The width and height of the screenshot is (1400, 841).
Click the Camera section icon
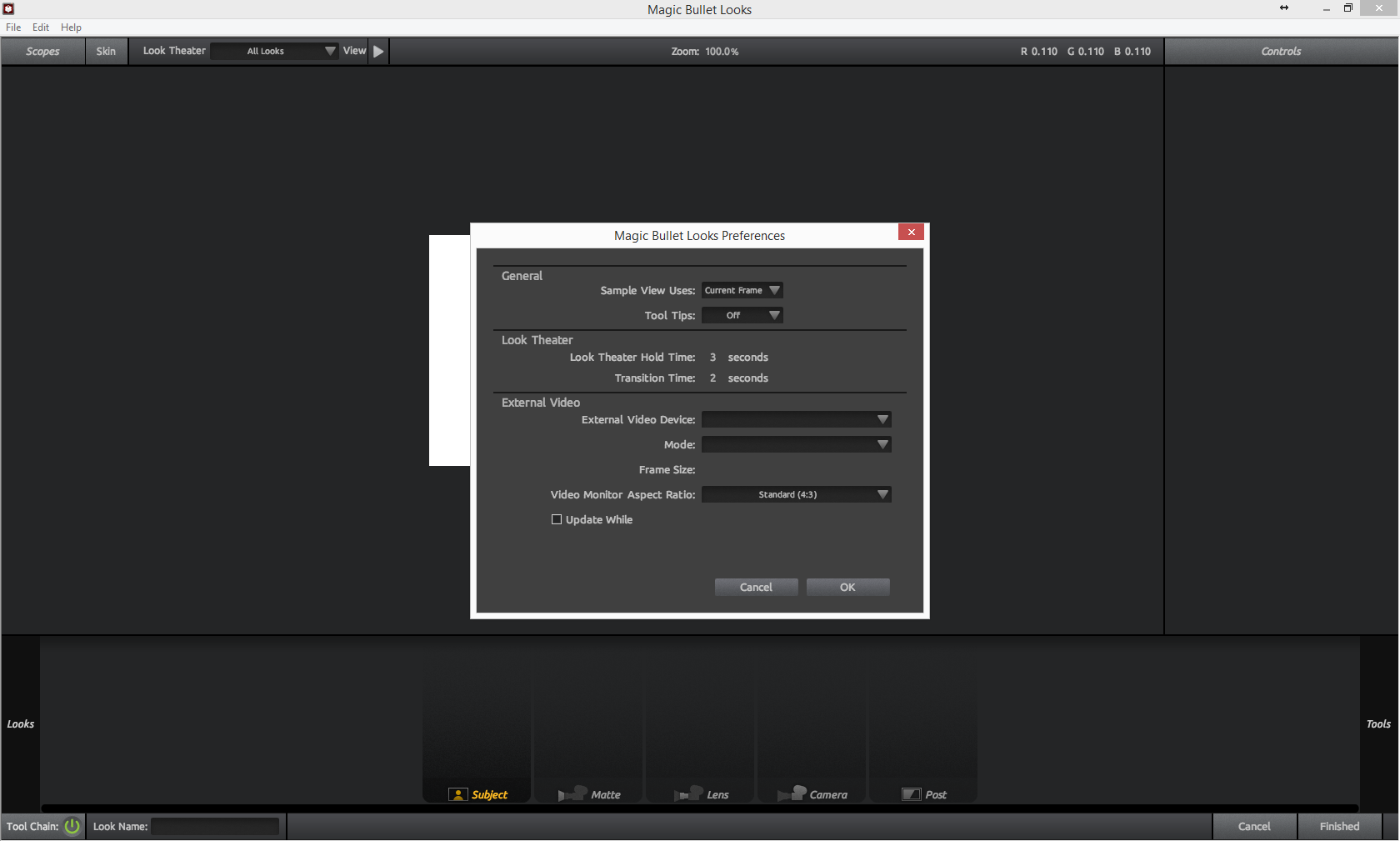pyautogui.click(x=792, y=793)
